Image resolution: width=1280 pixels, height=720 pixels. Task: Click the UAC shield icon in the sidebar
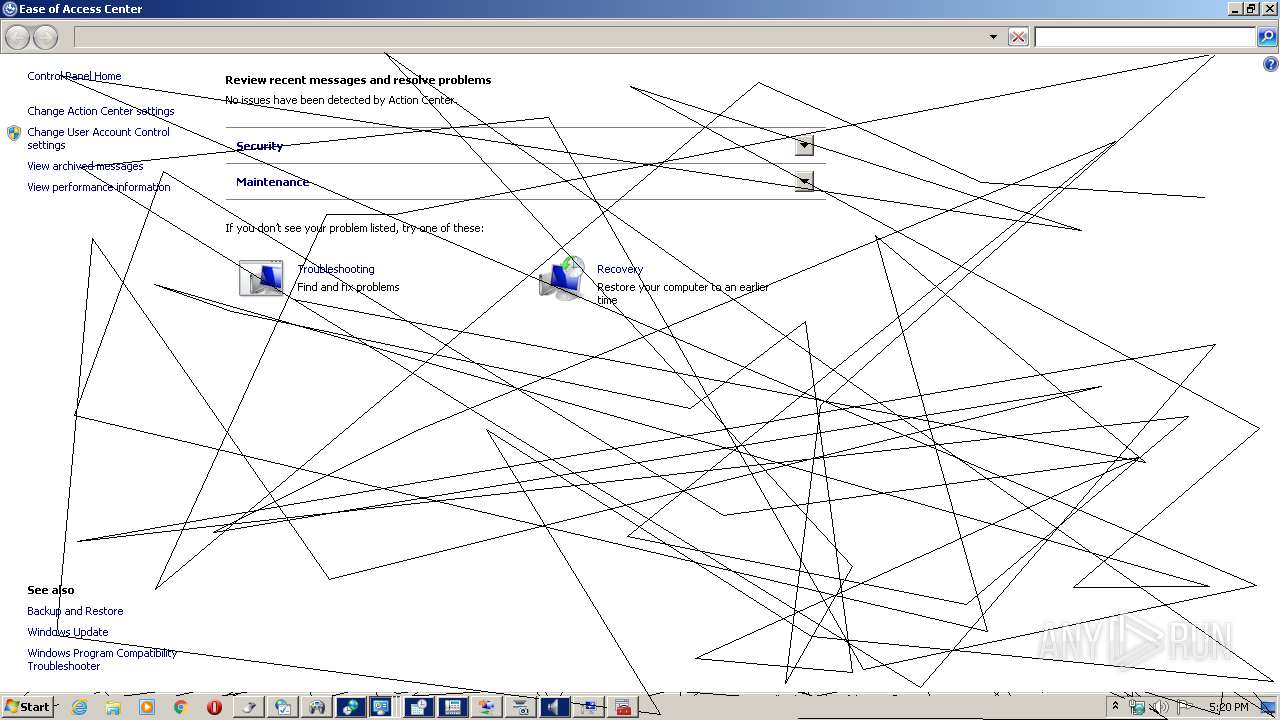coord(14,133)
